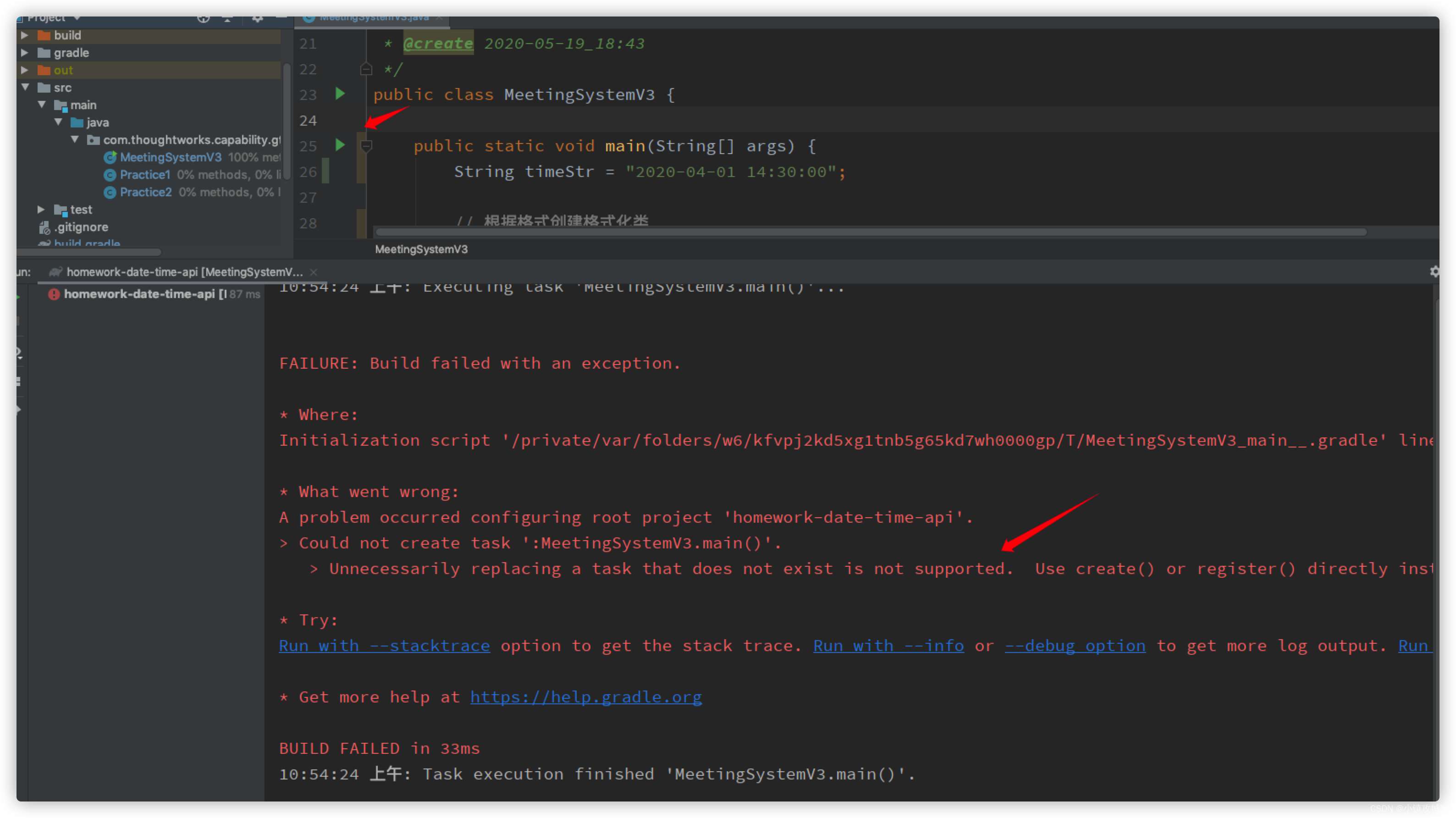Collapse the main method fold marker
1456x818 pixels.
(366, 146)
